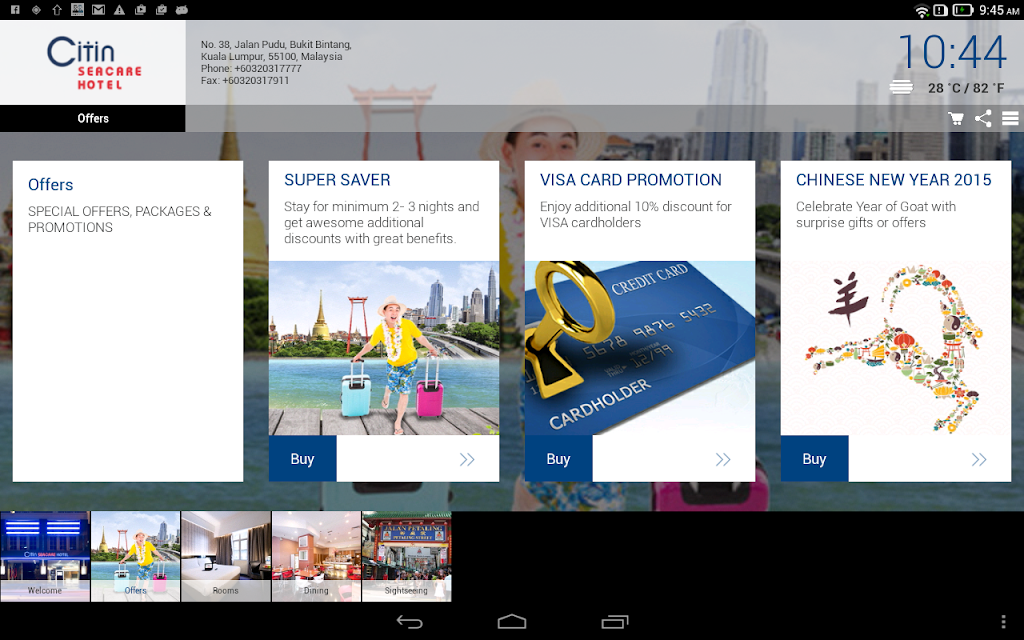The height and width of the screenshot is (640, 1024).
Task: Open the hamburger menu icon
Action: pos(1010,118)
